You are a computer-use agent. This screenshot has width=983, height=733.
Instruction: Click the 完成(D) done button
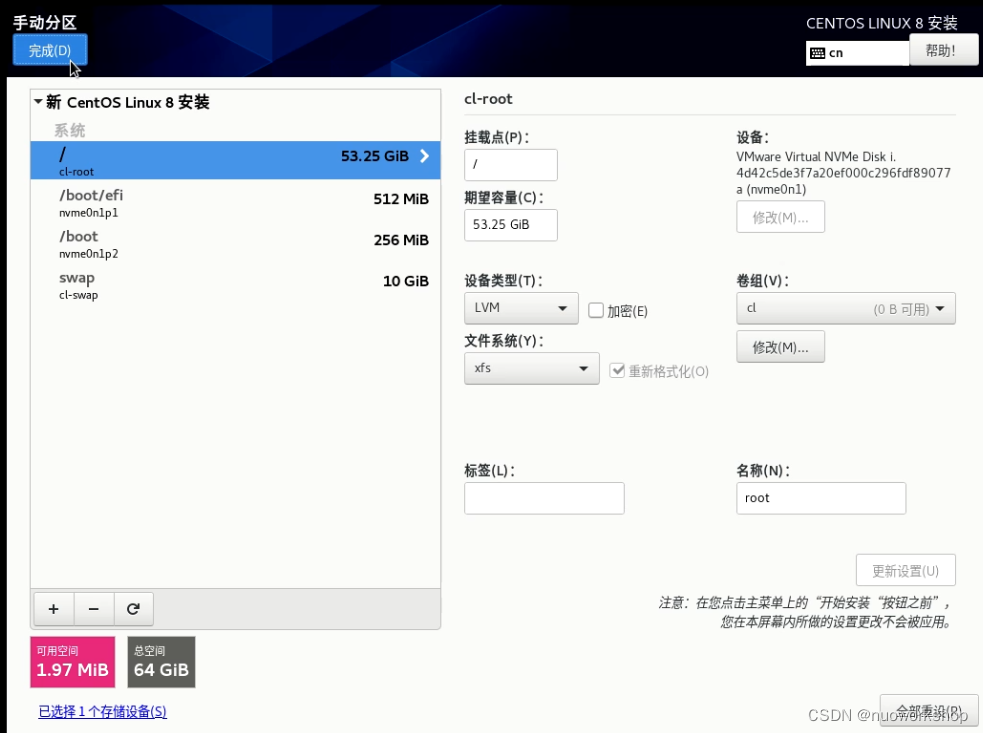(50, 50)
